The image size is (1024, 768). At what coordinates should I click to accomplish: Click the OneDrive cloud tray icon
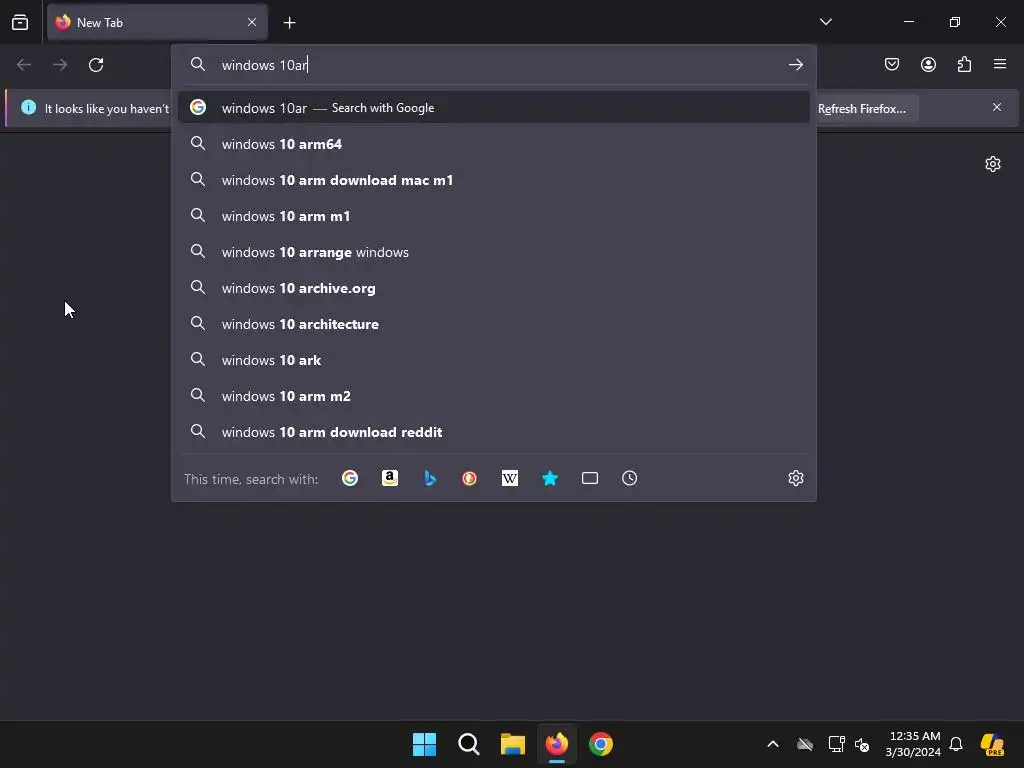[x=805, y=744]
